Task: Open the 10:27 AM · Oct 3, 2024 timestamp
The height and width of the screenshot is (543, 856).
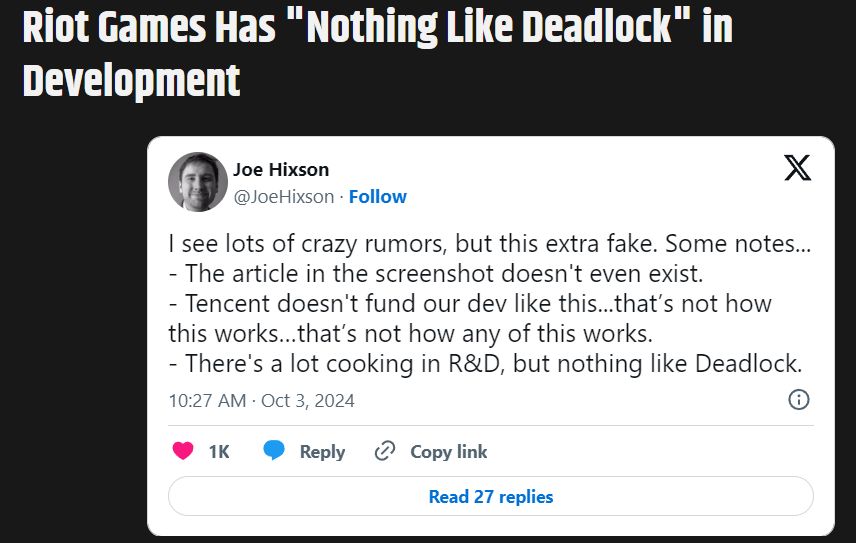Action: tap(262, 401)
